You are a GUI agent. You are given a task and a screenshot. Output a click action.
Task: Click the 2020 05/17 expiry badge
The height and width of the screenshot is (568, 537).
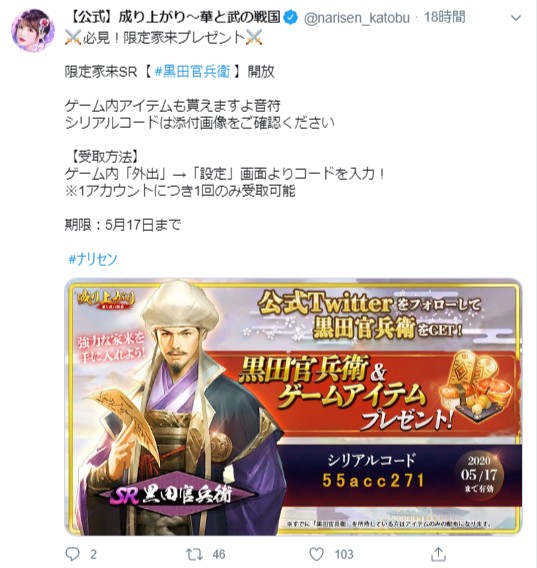pyautogui.click(x=479, y=475)
